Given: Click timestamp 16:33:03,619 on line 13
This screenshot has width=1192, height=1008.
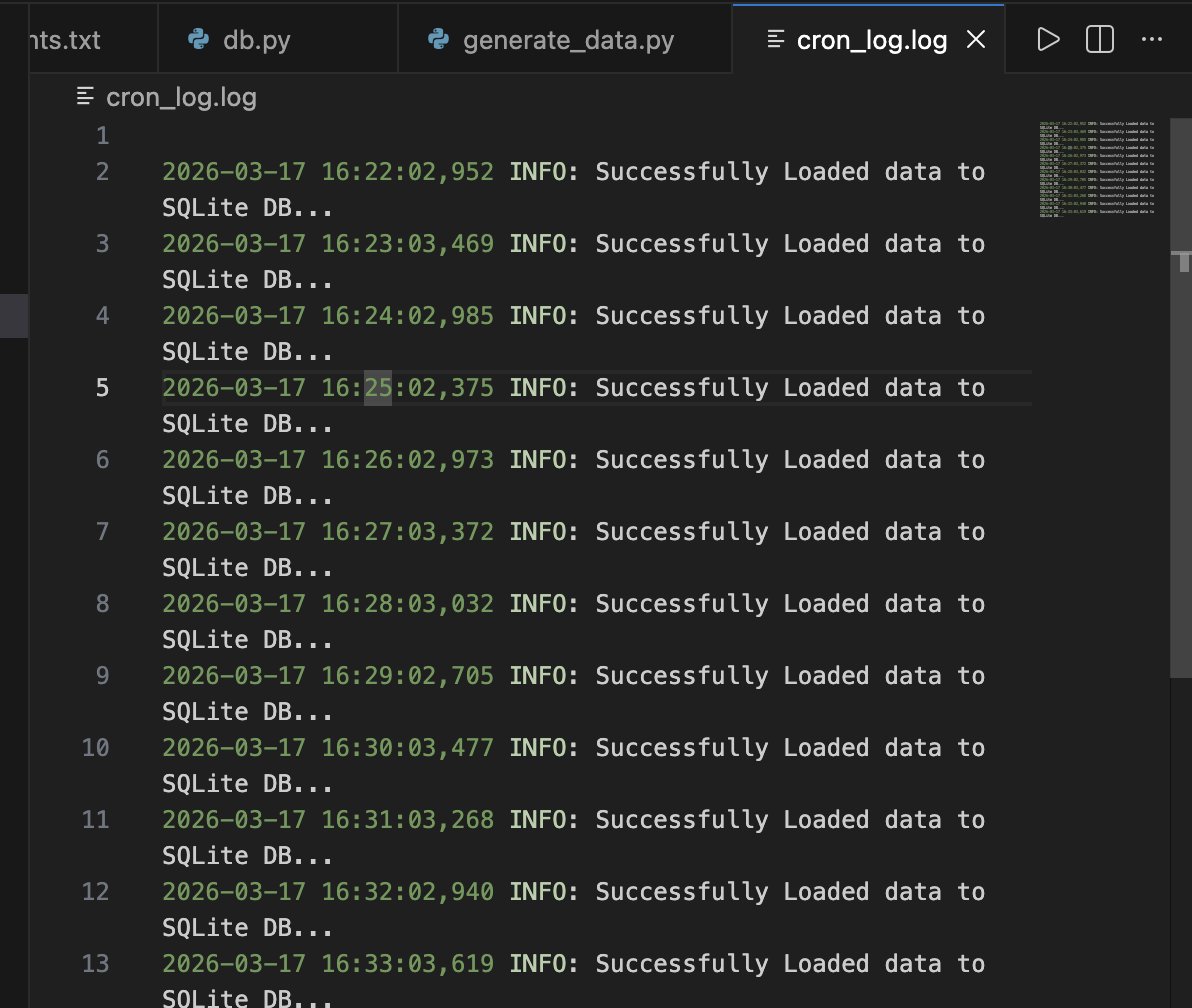Looking at the screenshot, I should (407, 964).
